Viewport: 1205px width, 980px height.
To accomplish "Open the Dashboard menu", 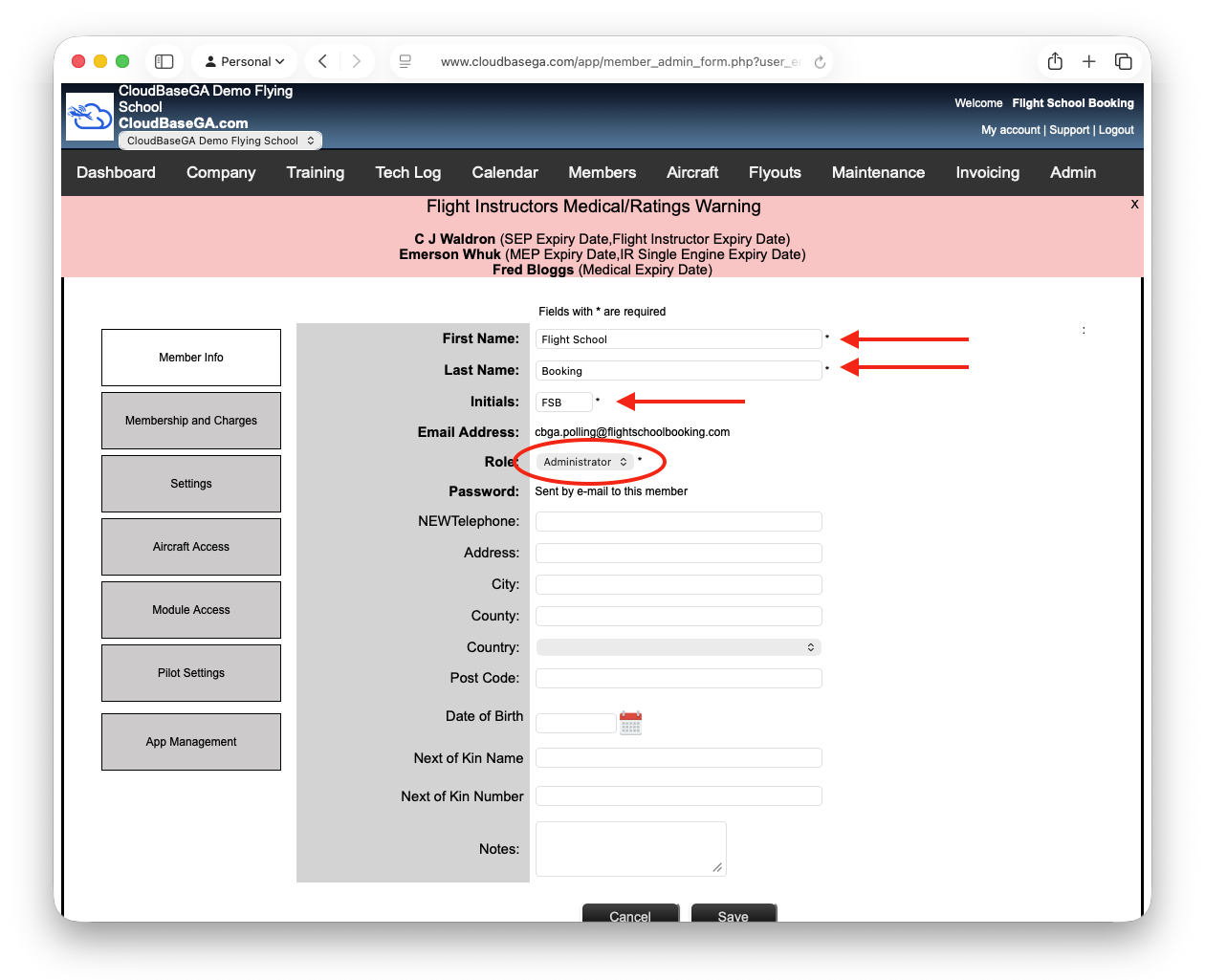I will pos(116,172).
